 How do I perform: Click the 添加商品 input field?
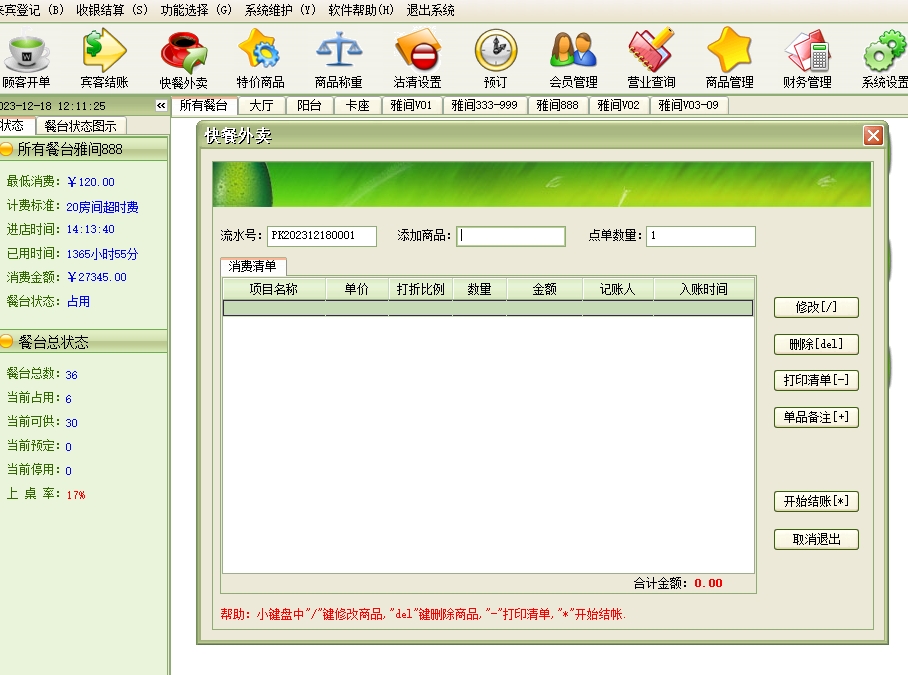tap(511, 237)
